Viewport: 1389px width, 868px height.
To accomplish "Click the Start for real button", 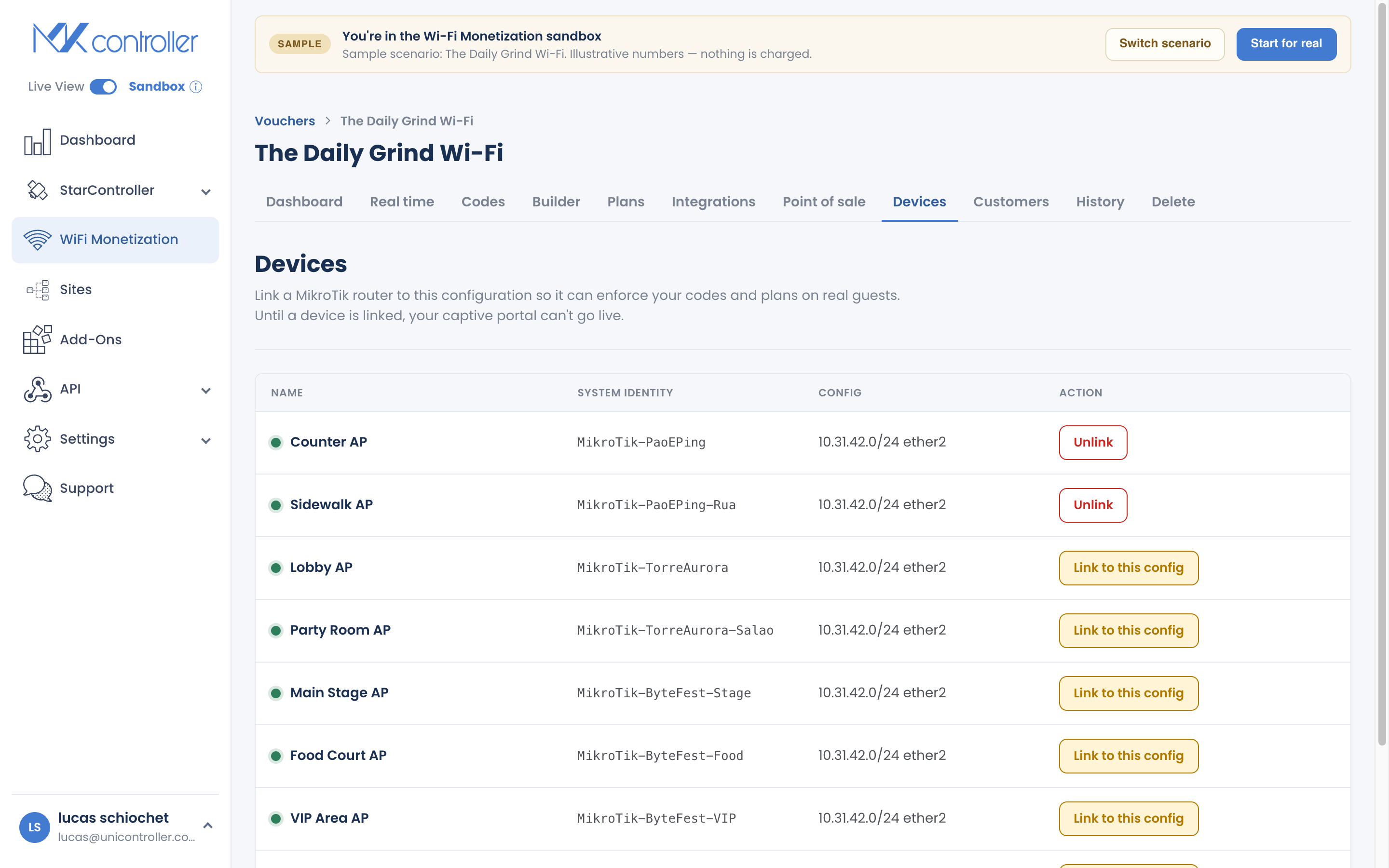I will tap(1286, 43).
